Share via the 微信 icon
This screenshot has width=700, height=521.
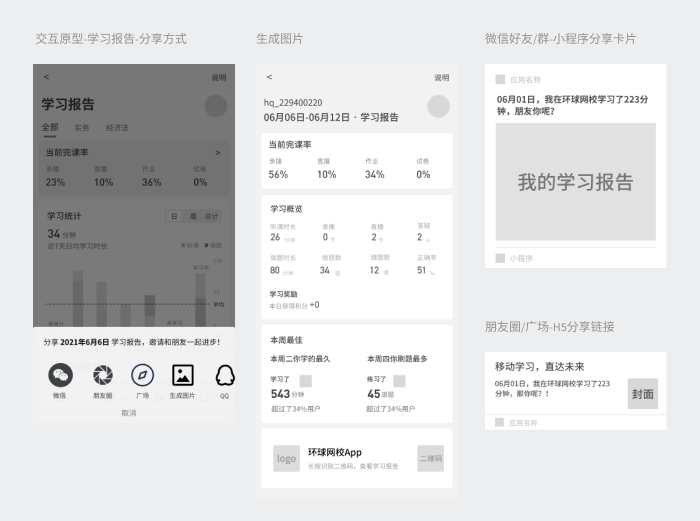pos(60,375)
